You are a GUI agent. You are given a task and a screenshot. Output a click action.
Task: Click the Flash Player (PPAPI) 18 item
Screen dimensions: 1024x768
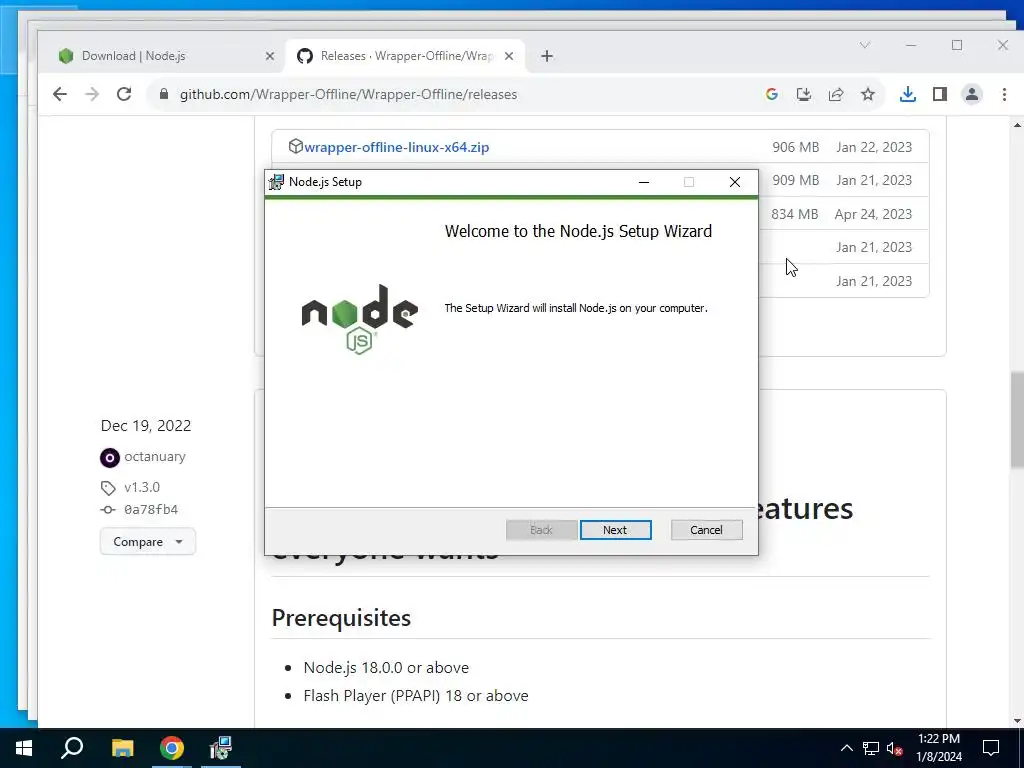[x=416, y=696]
